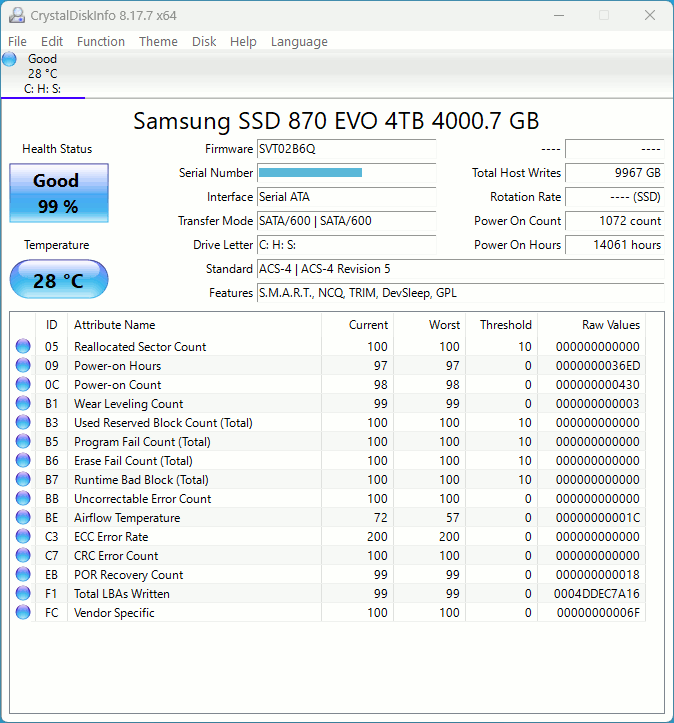Viewport: 674px width, 723px height.
Task: Click status orb for Program Fail Count
Action: [x=23, y=441]
